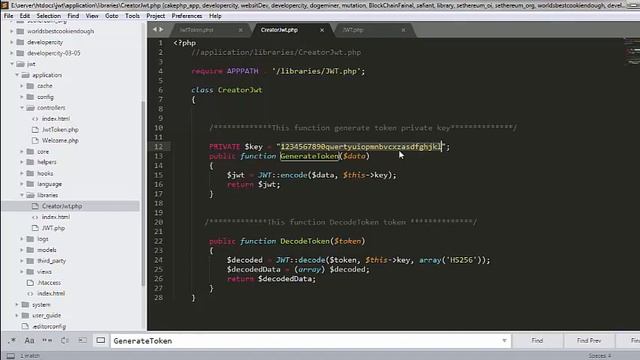Expand the worldsbestcookiendough folder

(11, 31)
